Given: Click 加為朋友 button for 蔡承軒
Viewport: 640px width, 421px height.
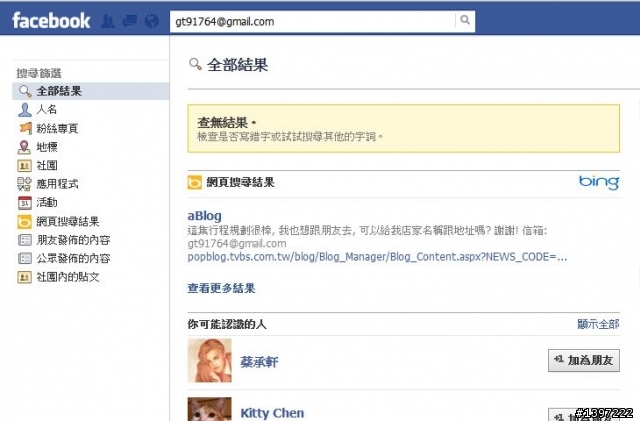Looking at the screenshot, I should [x=584, y=361].
